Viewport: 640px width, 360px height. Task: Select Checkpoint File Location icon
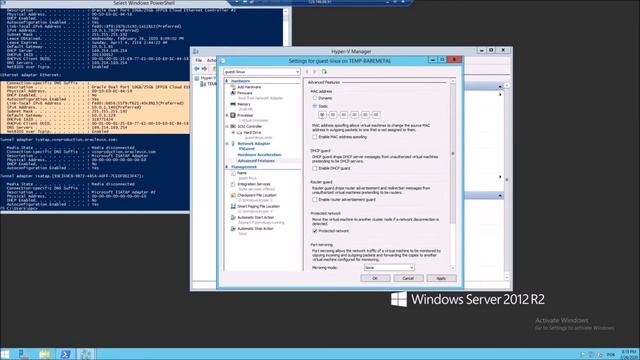pos(233,195)
